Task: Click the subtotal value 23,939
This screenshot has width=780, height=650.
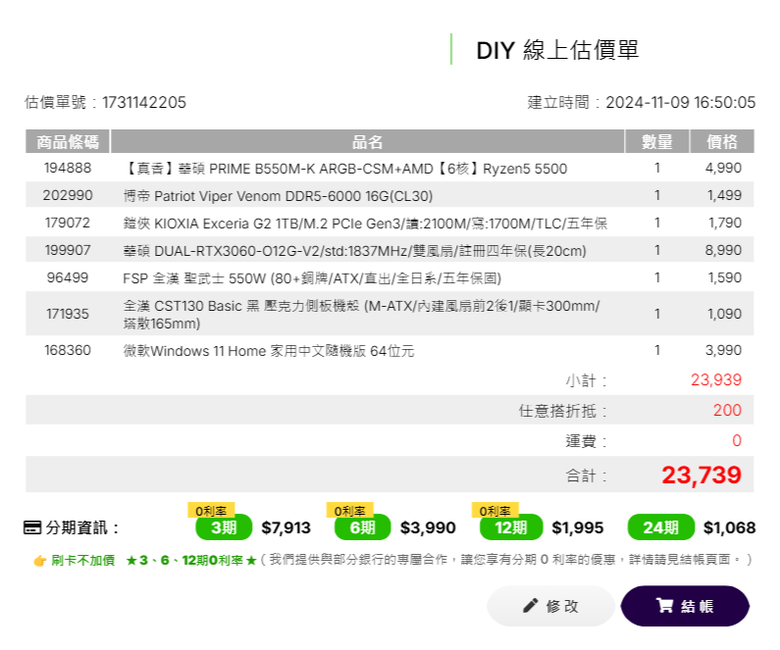Action: pos(716,380)
